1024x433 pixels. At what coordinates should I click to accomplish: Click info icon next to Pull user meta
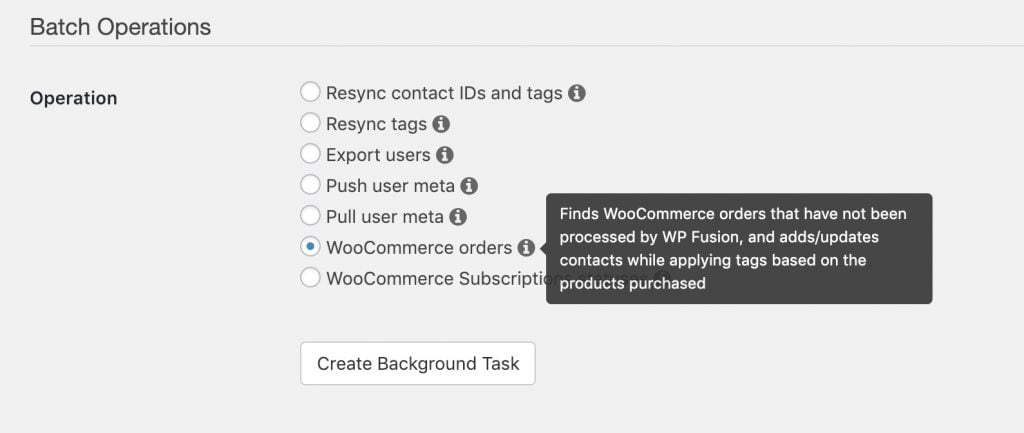[458, 217]
